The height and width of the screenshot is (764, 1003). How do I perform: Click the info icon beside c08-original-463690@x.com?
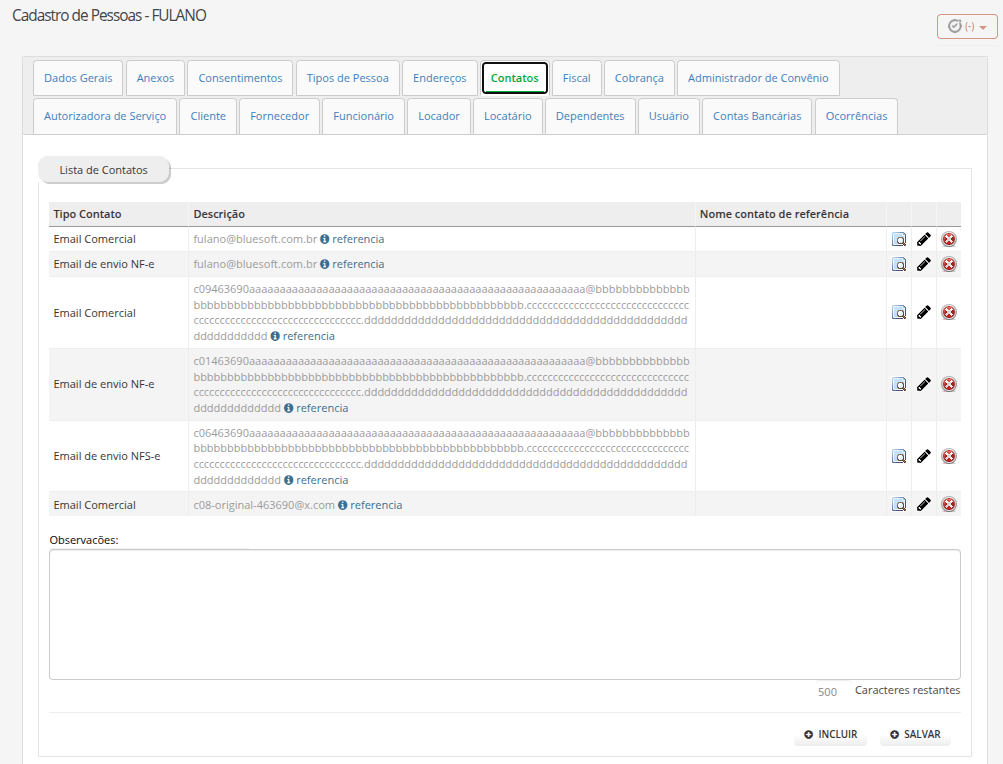click(343, 505)
